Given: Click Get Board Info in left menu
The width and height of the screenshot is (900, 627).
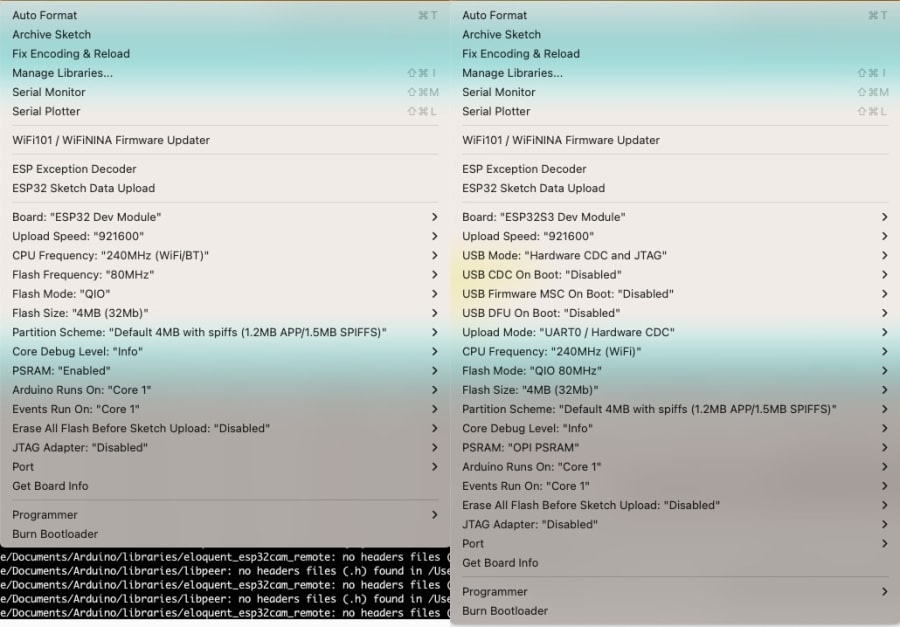Looking at the screenshot, I should tap(225, 486).
